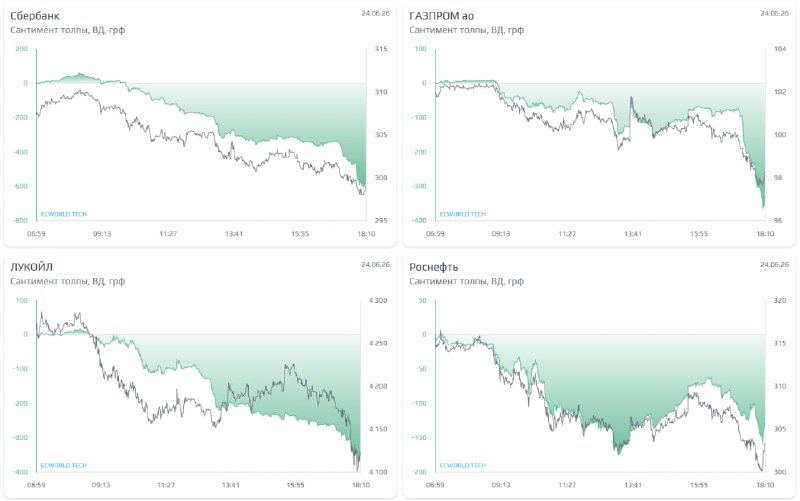Click the 18:10 end time on Роснефть chart
The image size is (800, 501).
[x=765, y=485]
